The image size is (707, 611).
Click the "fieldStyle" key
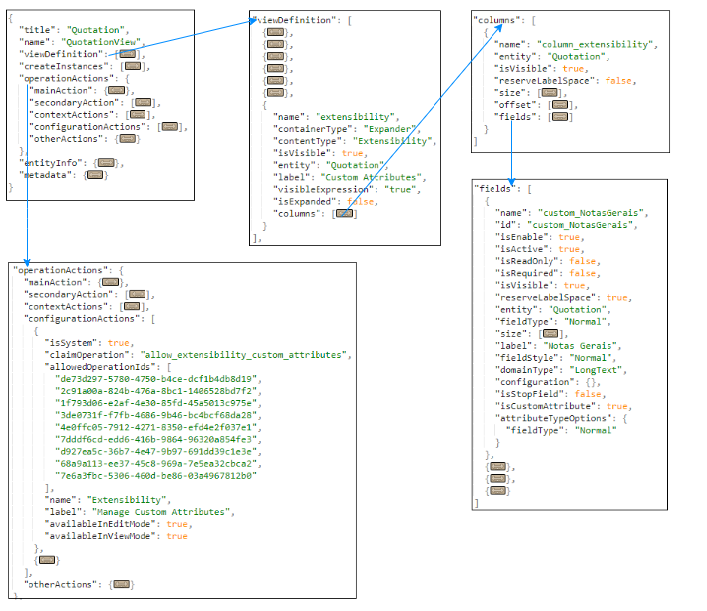pos(527,358)
